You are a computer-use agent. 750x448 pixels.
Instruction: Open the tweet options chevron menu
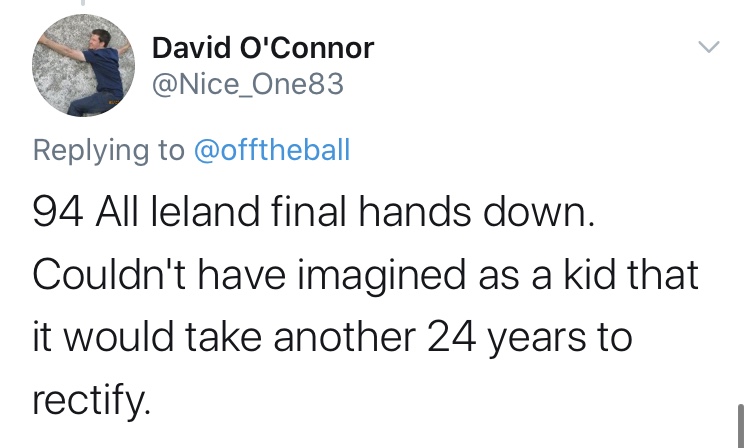pos(709,47)
